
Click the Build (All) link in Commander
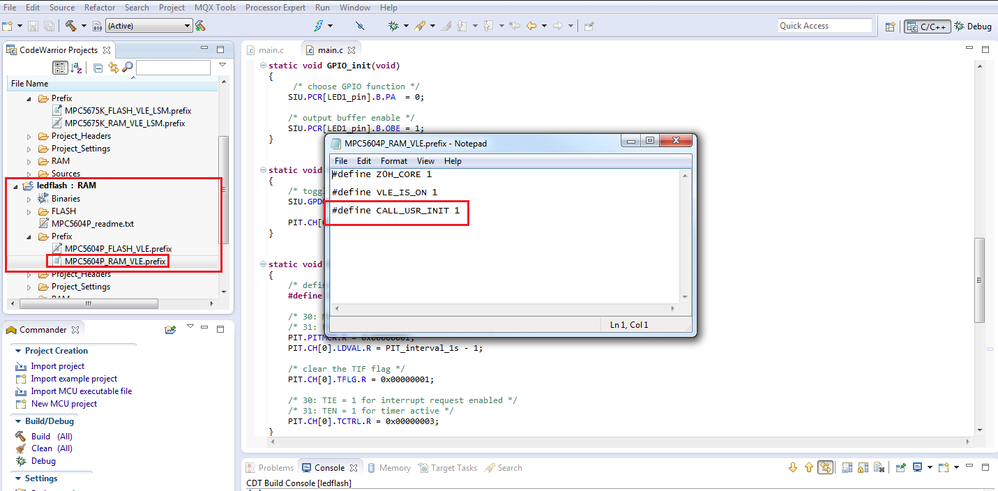[52, 437]
